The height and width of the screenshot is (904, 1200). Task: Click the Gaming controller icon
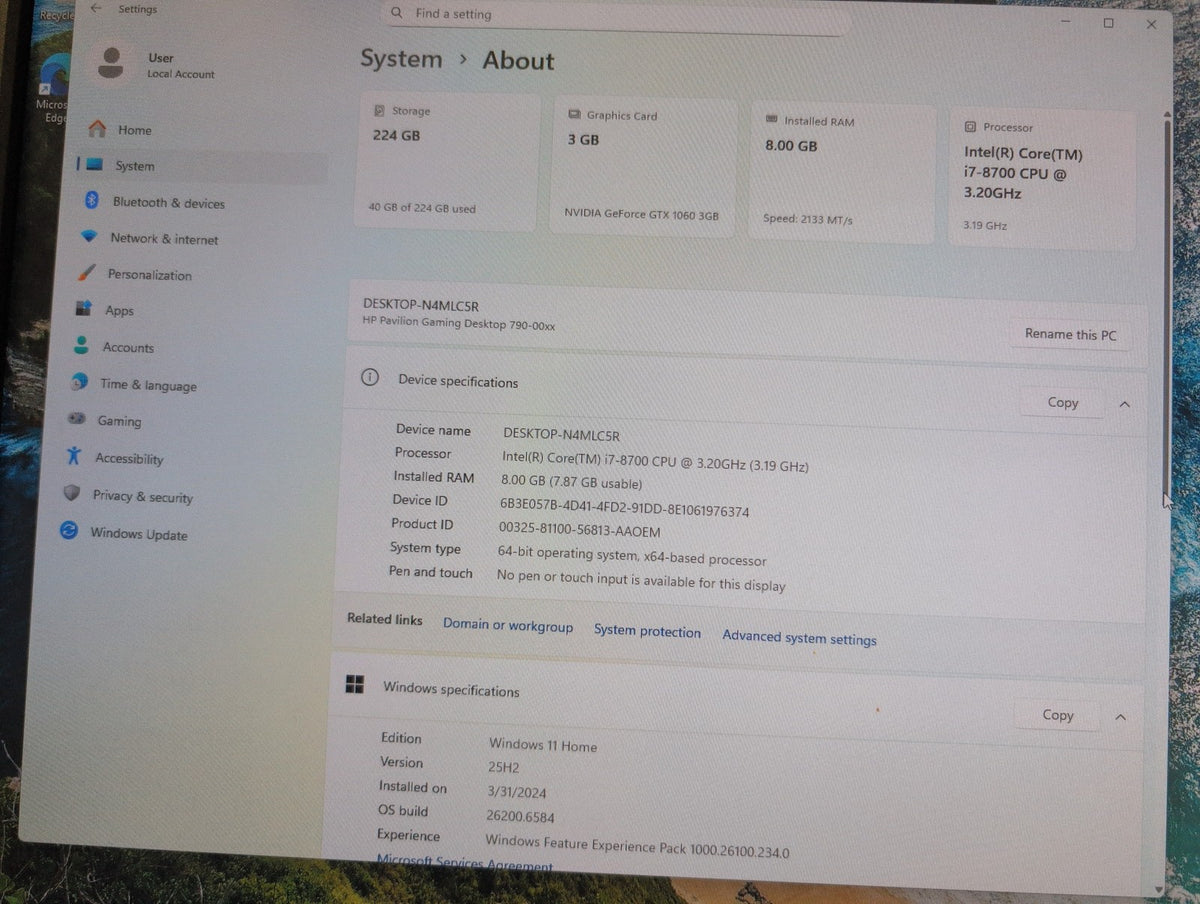coord(76,420)
